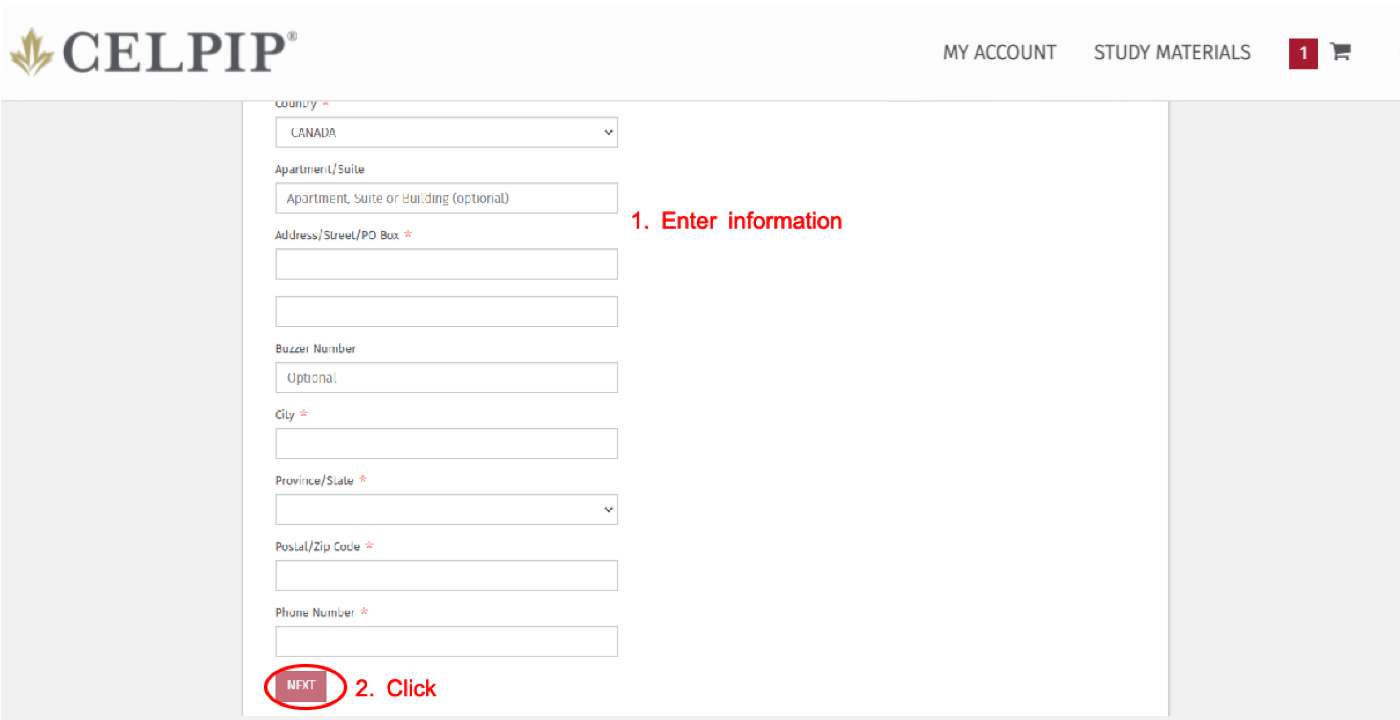Click the Buzzer Number label text
The width and height of the screenshot is (1400, 720).
coord(315,349)
